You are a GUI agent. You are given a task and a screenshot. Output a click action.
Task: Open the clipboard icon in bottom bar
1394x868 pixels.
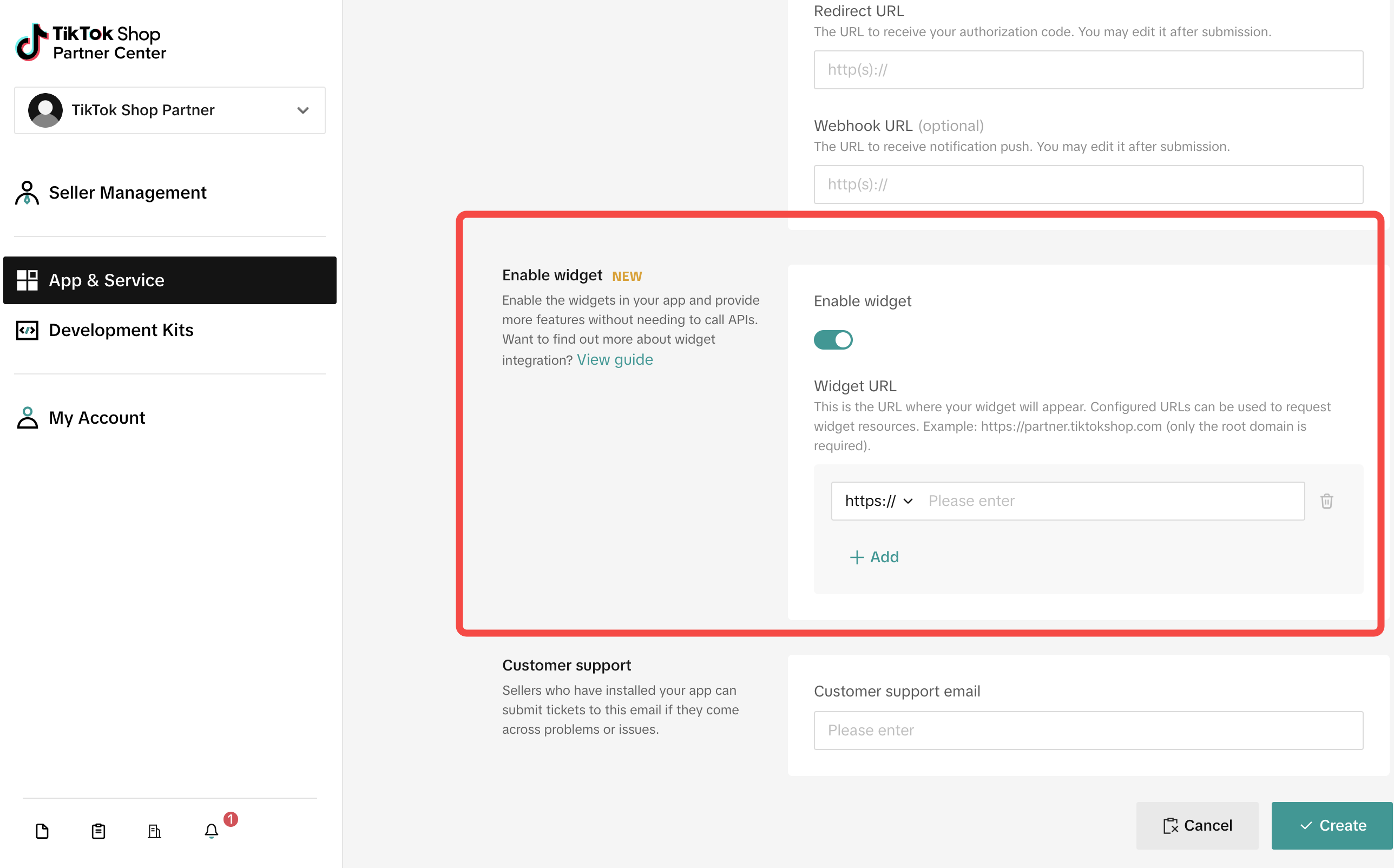point(98,831)
